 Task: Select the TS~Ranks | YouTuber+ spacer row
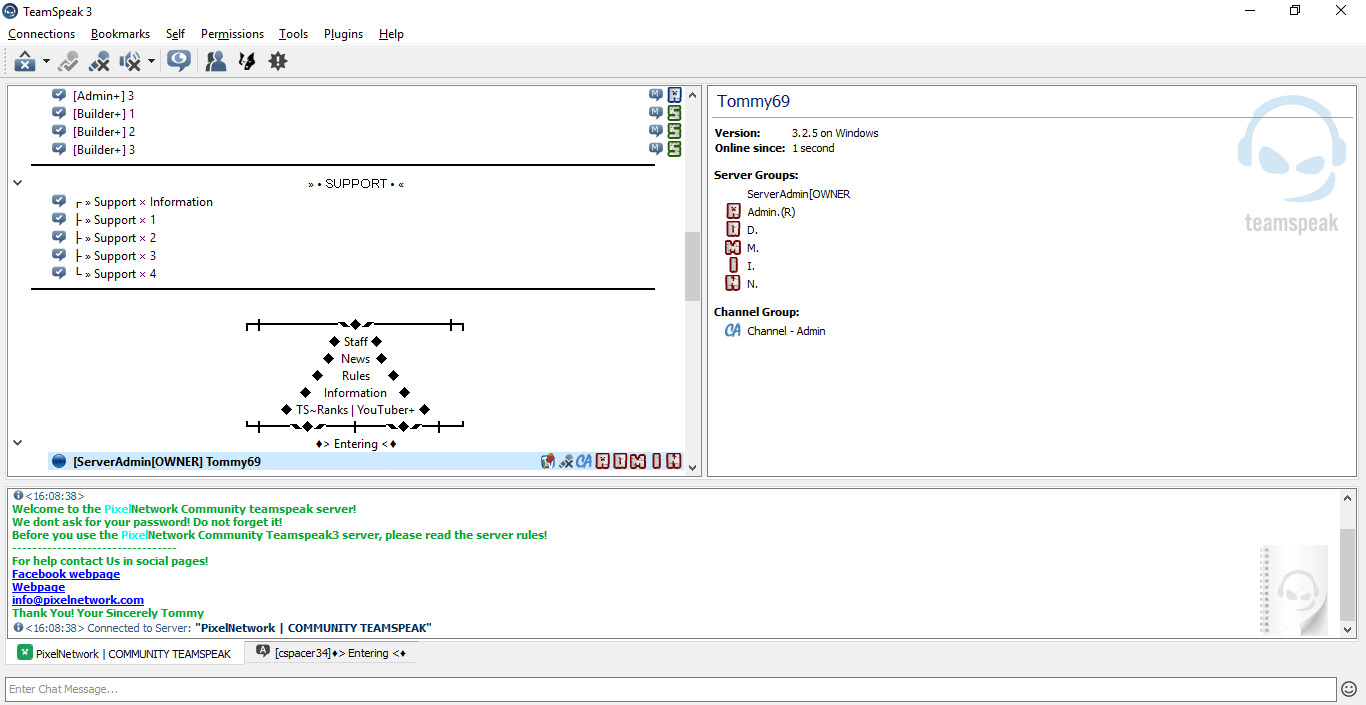(x=355, y=410)
